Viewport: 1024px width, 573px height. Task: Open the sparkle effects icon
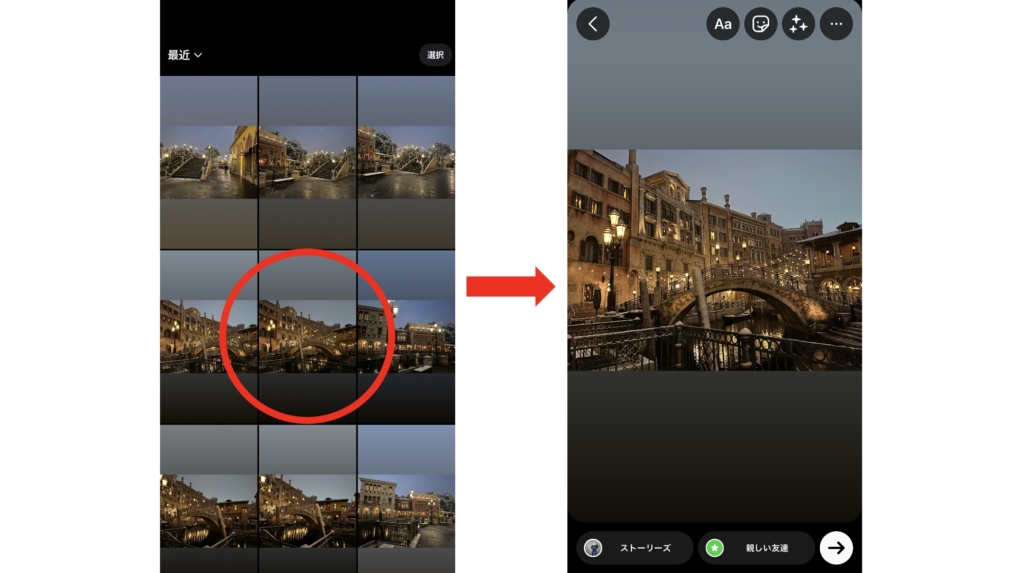point(798,24)
